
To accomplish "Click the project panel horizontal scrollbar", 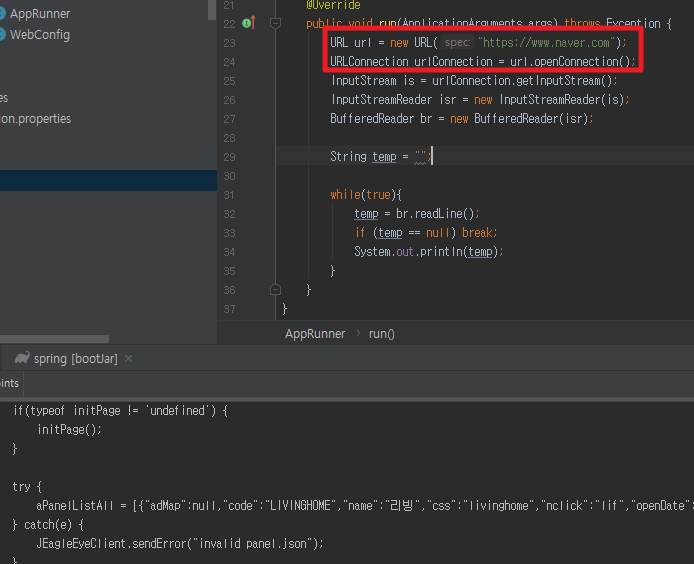I will (x=54, y=339).
